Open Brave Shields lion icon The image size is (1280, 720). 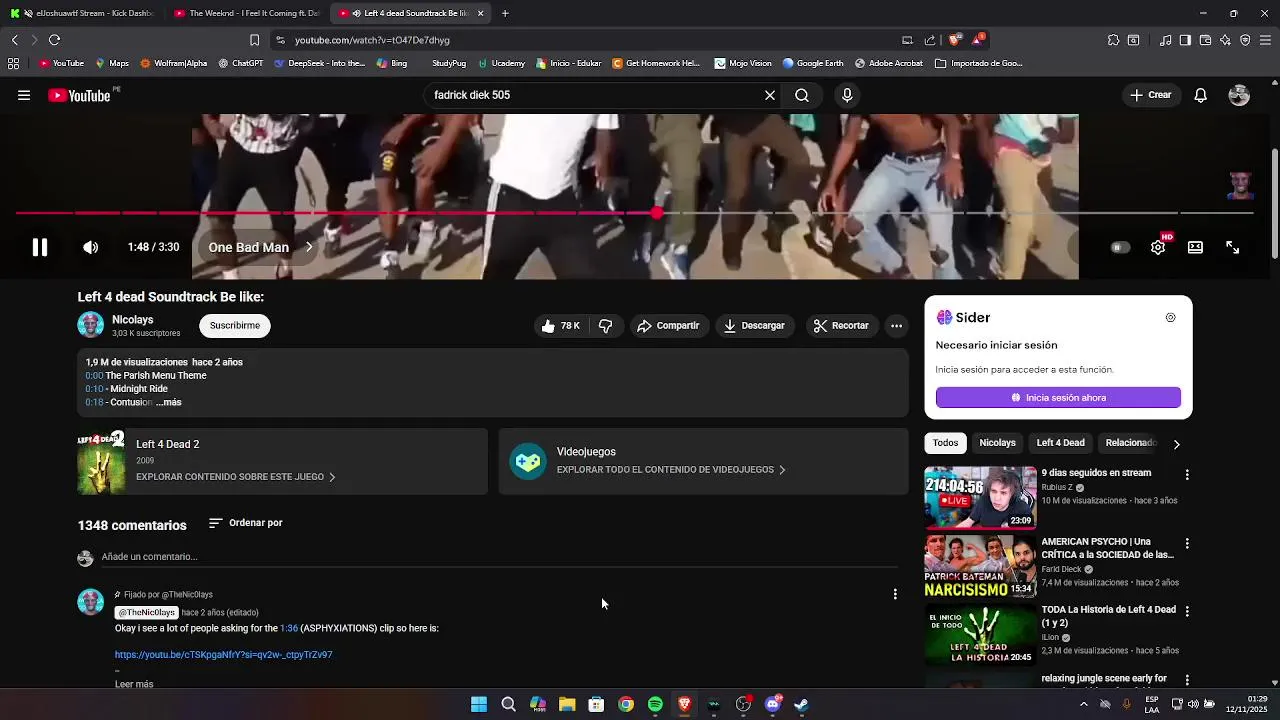955,40
